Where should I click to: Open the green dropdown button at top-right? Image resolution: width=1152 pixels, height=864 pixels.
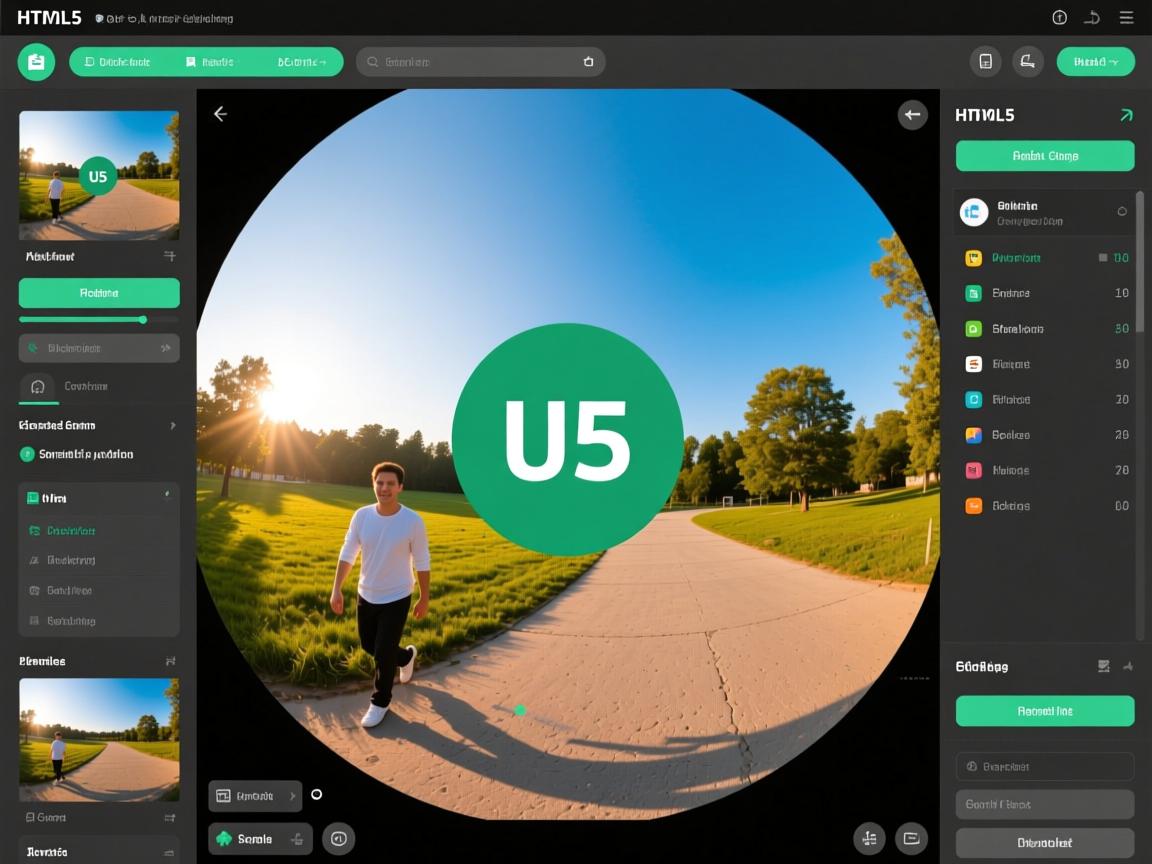click(x=1095, y=62)
